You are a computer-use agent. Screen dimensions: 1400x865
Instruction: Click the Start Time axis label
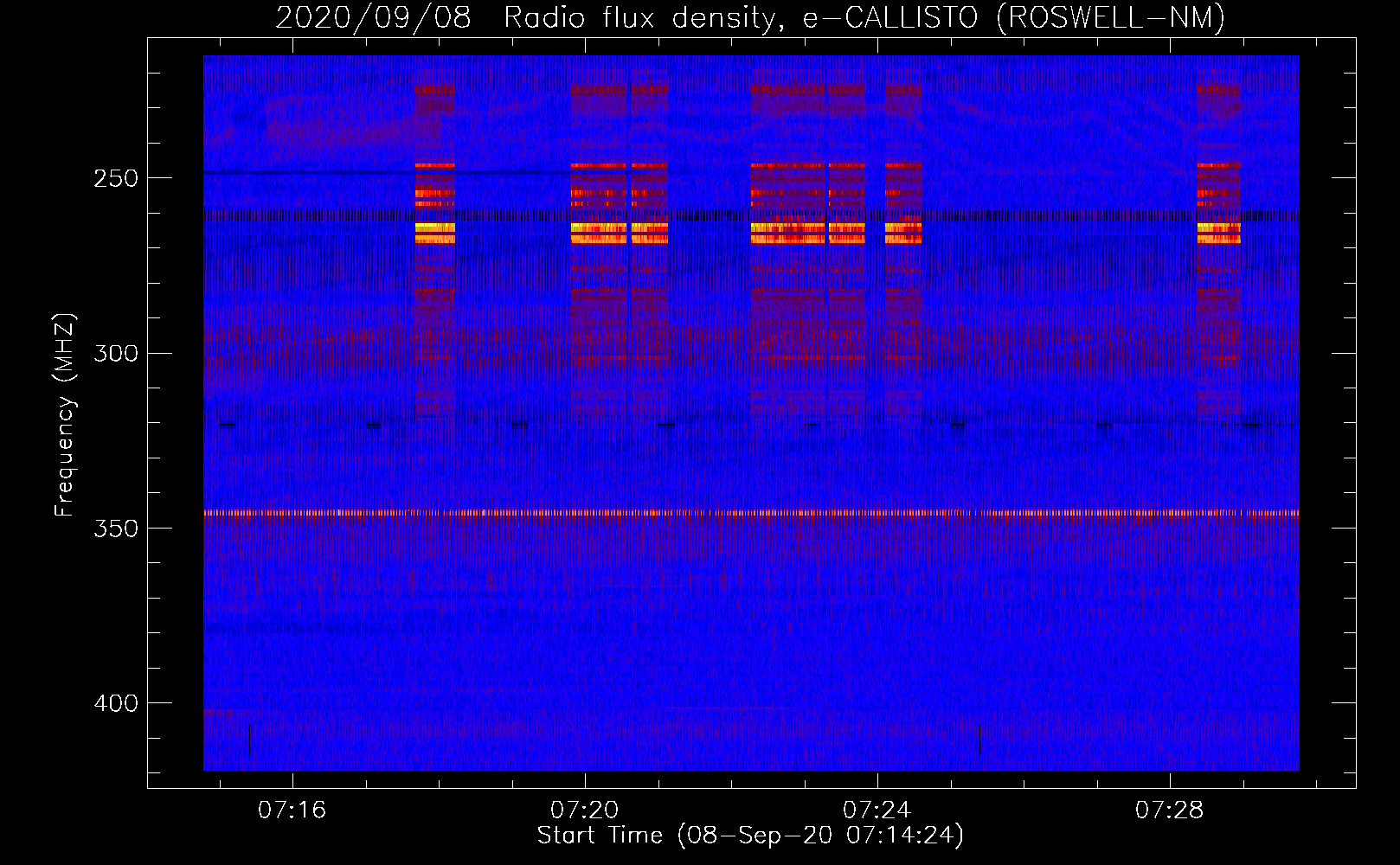750,836
